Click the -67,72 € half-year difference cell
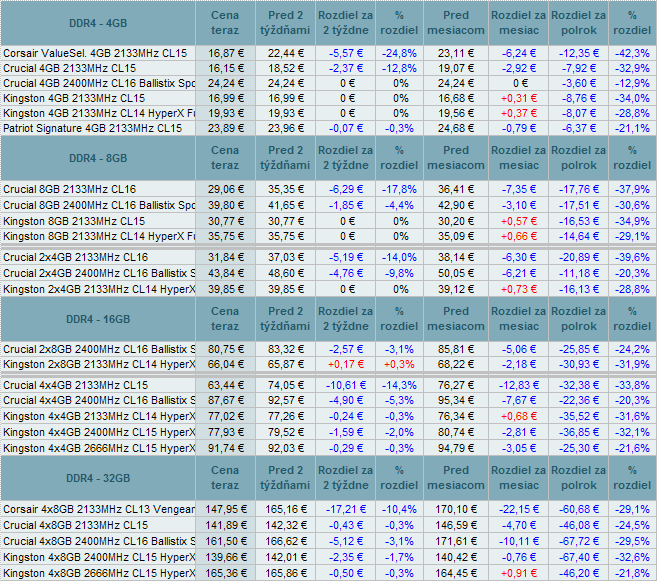 (579, 541)
